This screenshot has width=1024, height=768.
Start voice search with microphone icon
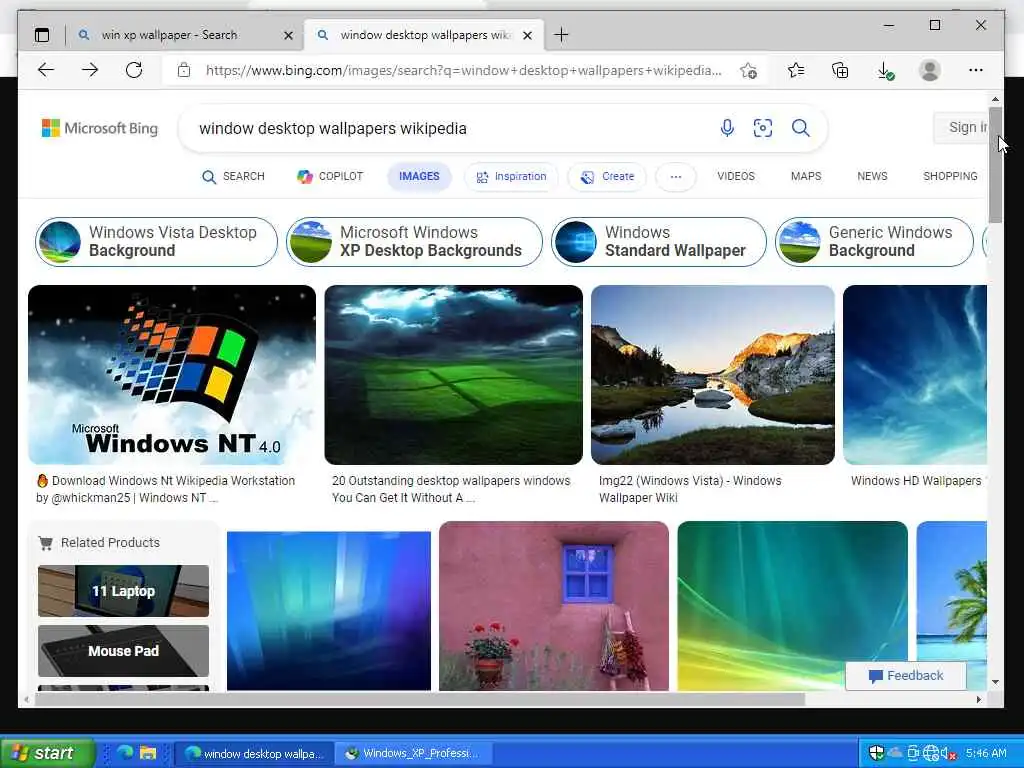tap(727, 128)
